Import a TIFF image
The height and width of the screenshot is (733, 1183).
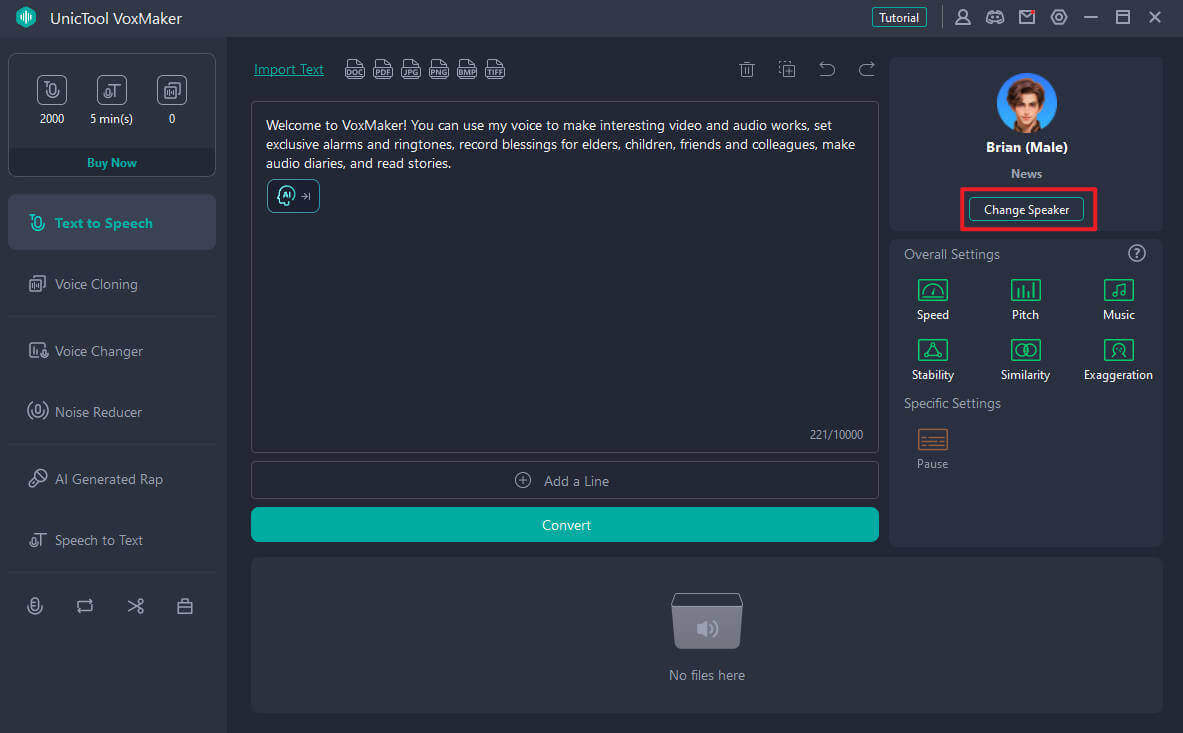(495, 69)
